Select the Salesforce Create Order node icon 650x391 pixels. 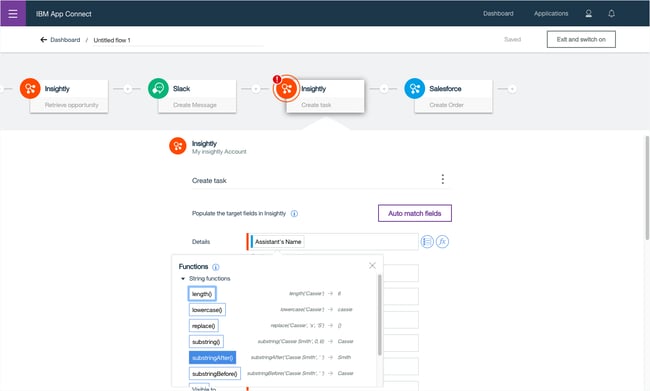coord(415,88)
